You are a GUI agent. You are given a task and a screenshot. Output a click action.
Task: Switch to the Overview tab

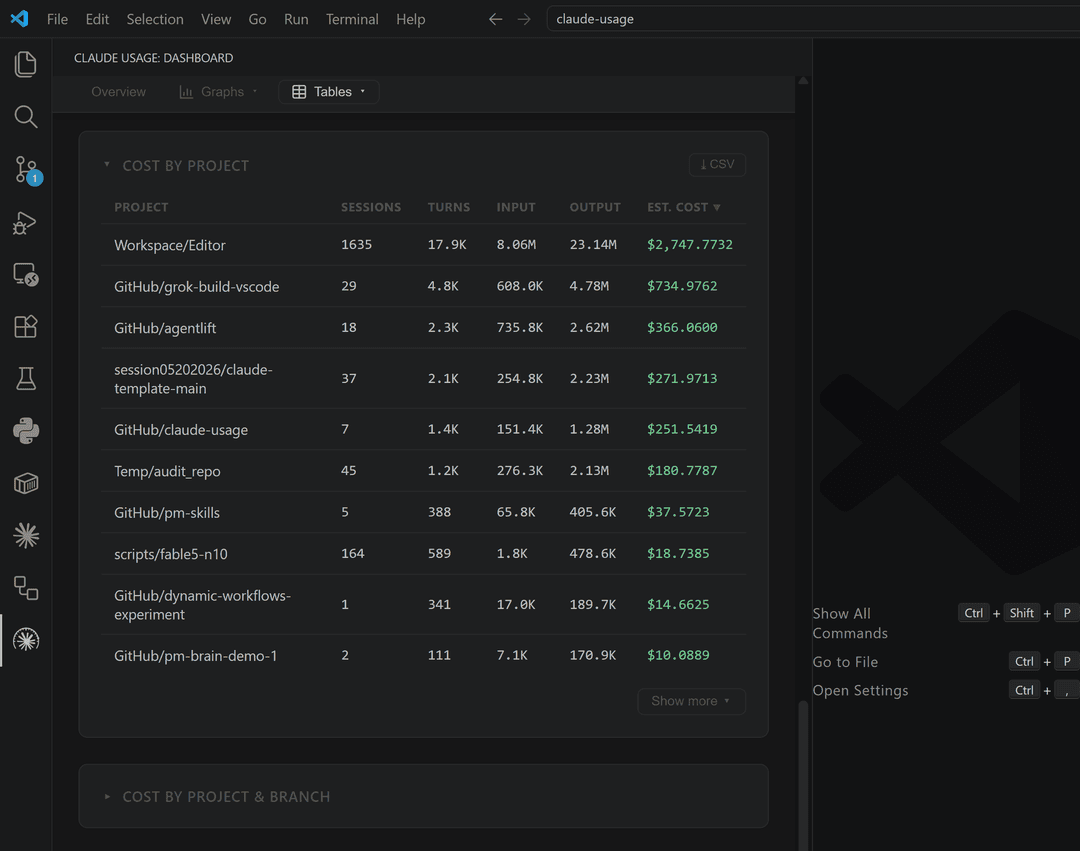118,92
